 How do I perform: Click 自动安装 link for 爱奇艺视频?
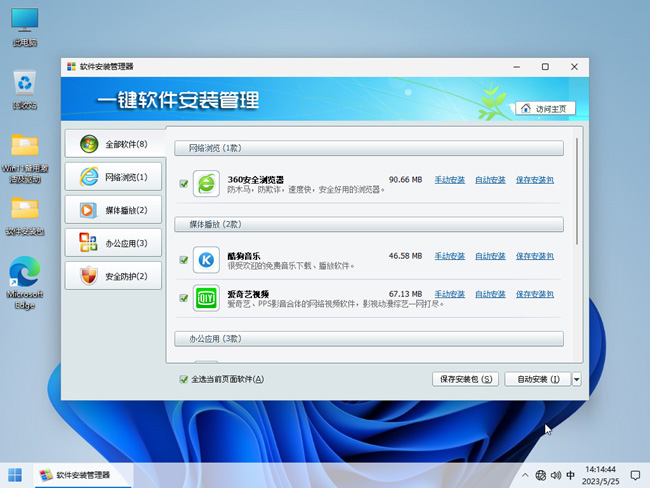[x=490, y=294]
